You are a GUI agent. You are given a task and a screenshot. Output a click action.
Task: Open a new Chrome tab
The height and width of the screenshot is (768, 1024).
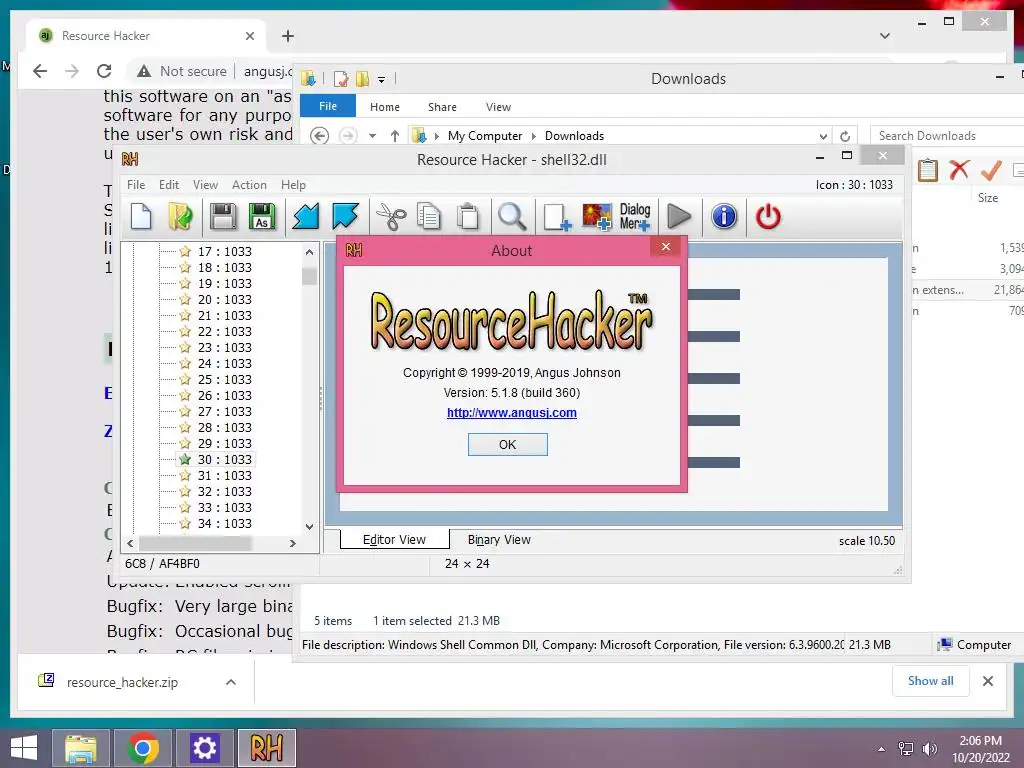click(288, 36)
